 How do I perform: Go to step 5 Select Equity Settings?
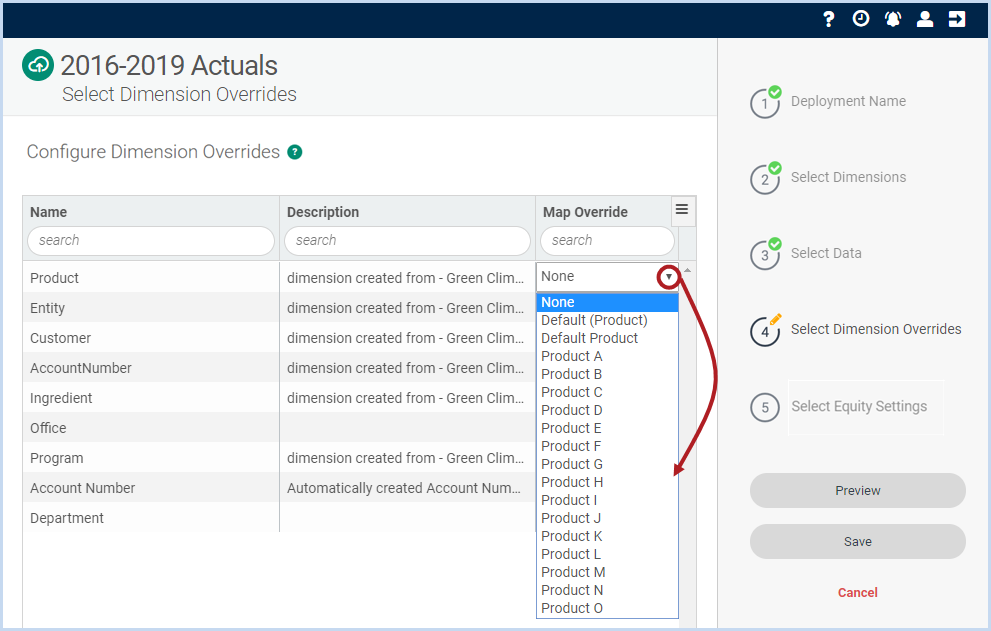tap(859, 407)
